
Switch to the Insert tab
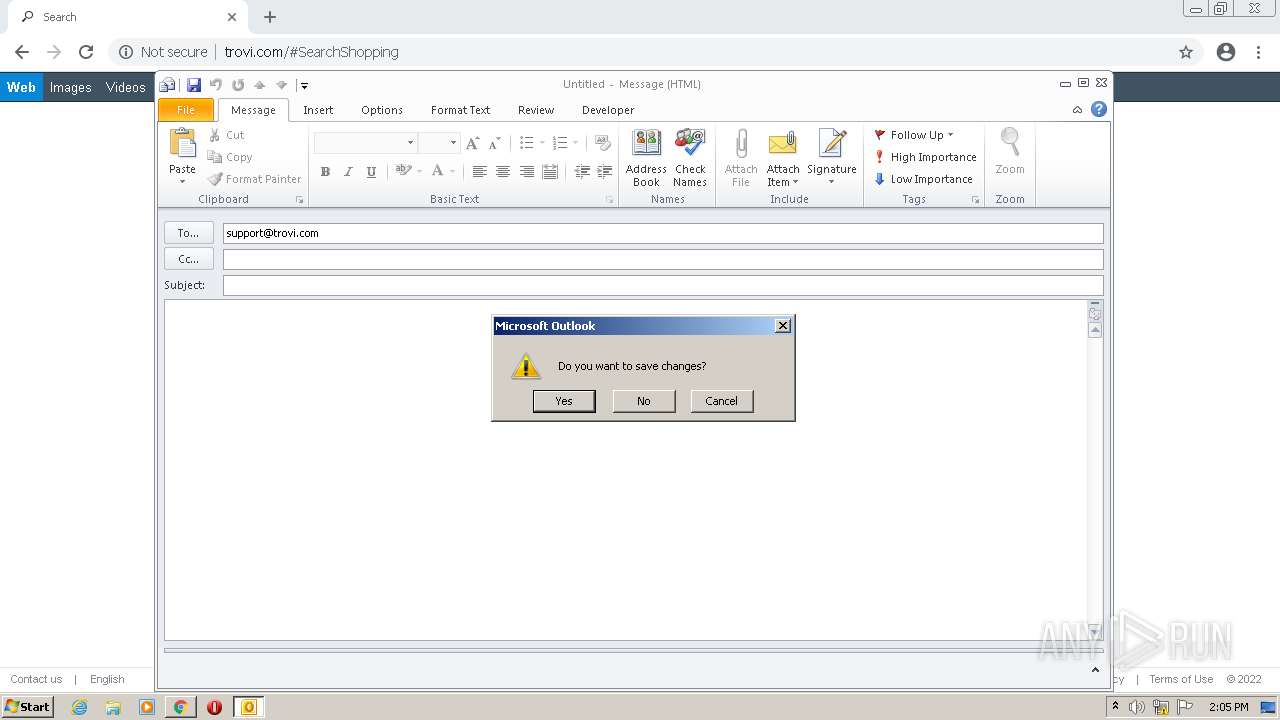[x=318, y=110]
